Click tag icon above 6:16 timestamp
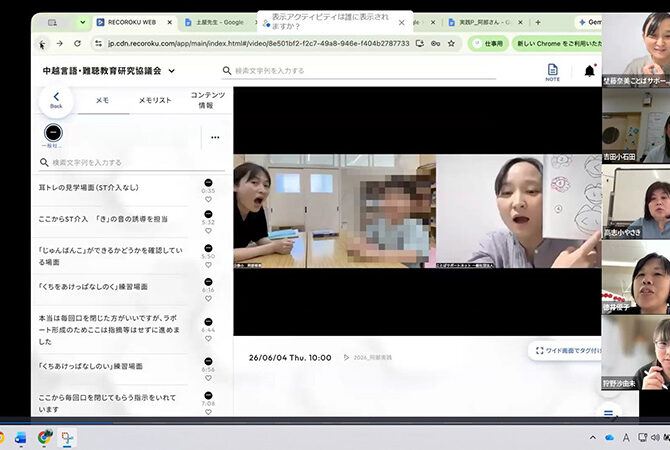 208,282
